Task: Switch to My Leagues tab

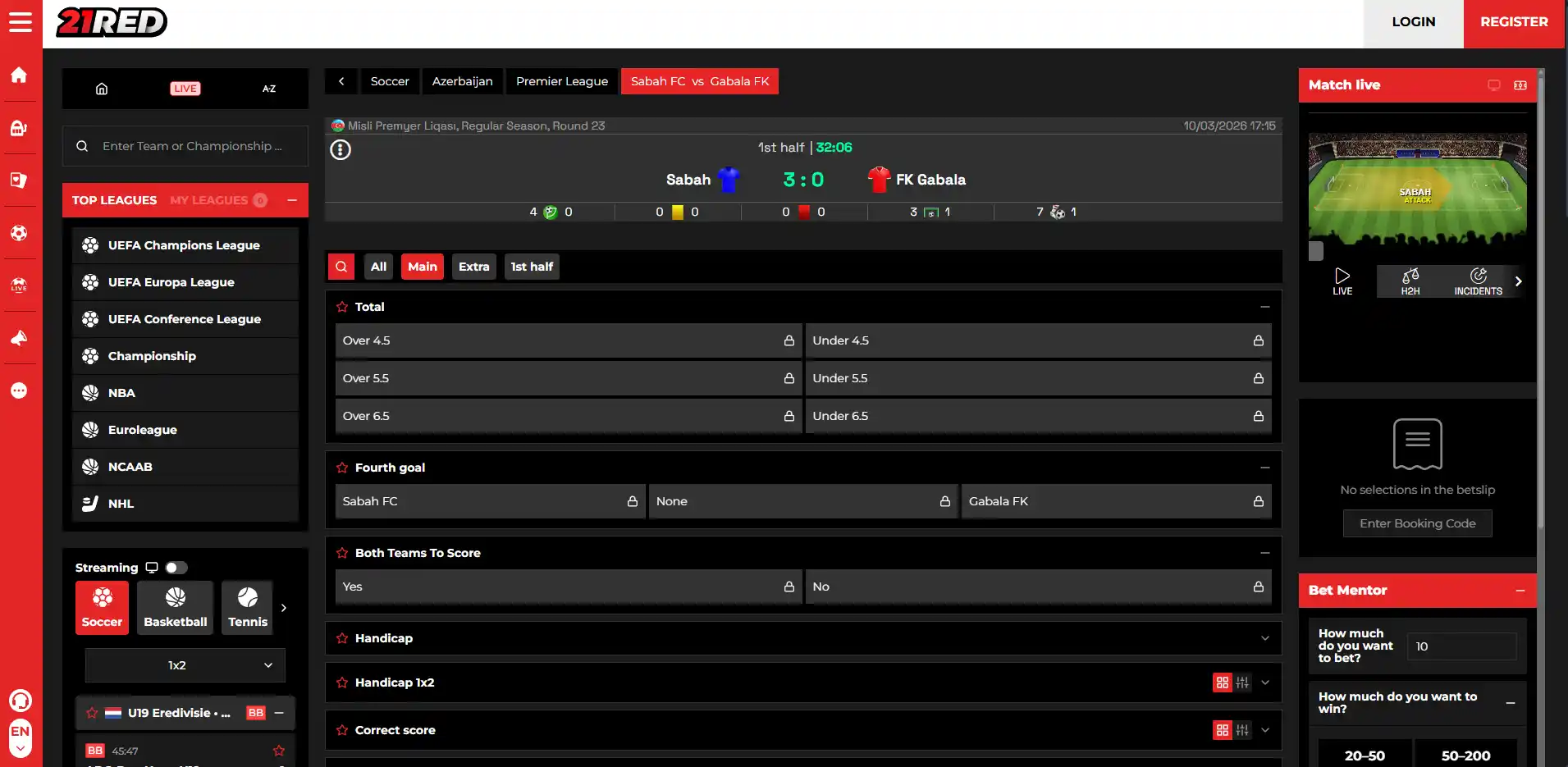Action: (218, 200)
